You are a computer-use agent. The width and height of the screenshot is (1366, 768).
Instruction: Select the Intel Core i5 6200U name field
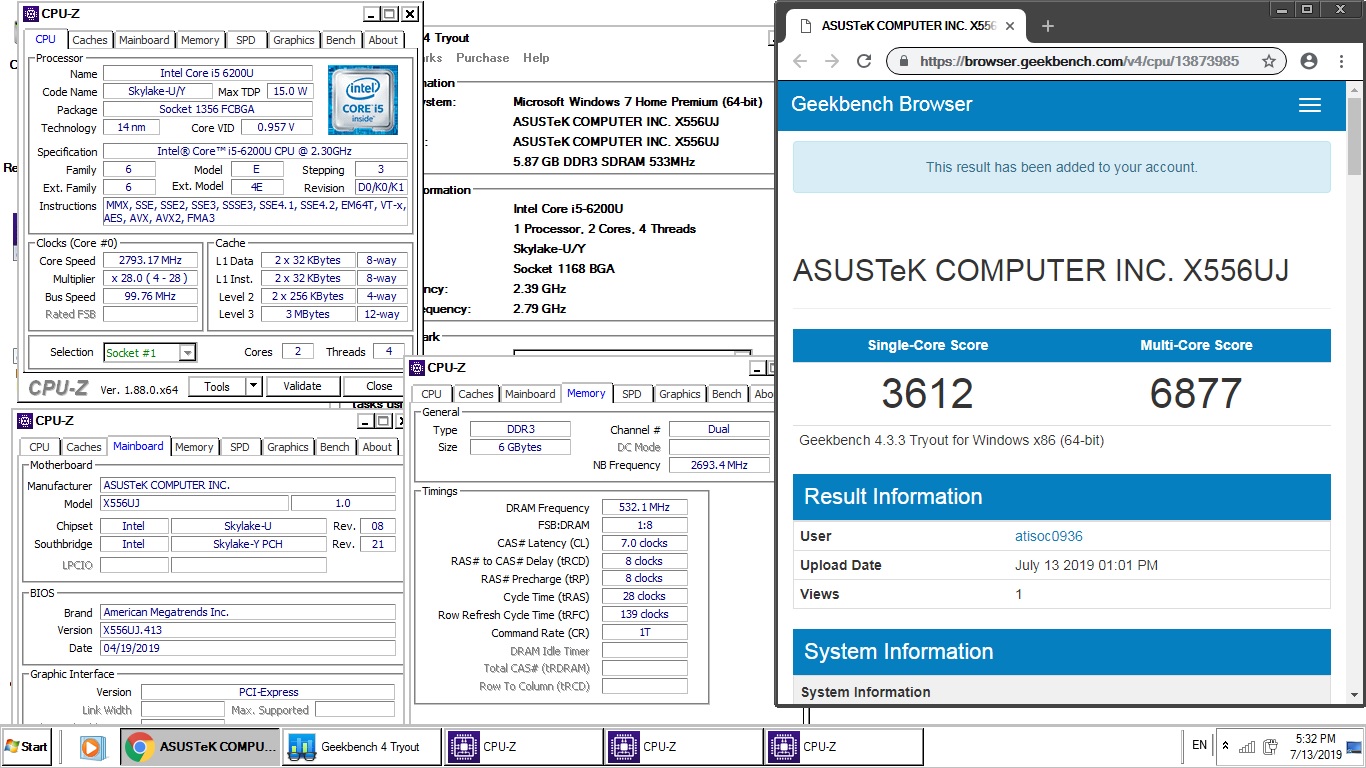208,73
